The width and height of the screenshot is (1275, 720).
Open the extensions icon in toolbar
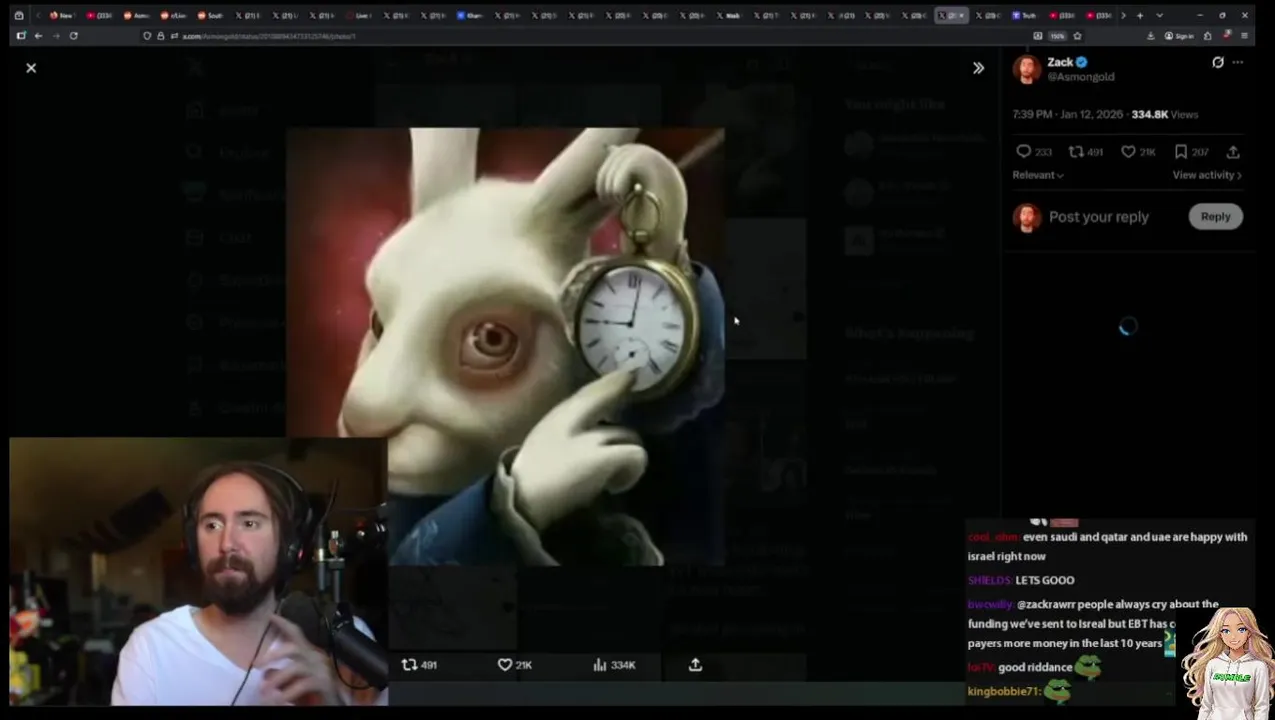pyautogui.click(x=1208, y=36)
